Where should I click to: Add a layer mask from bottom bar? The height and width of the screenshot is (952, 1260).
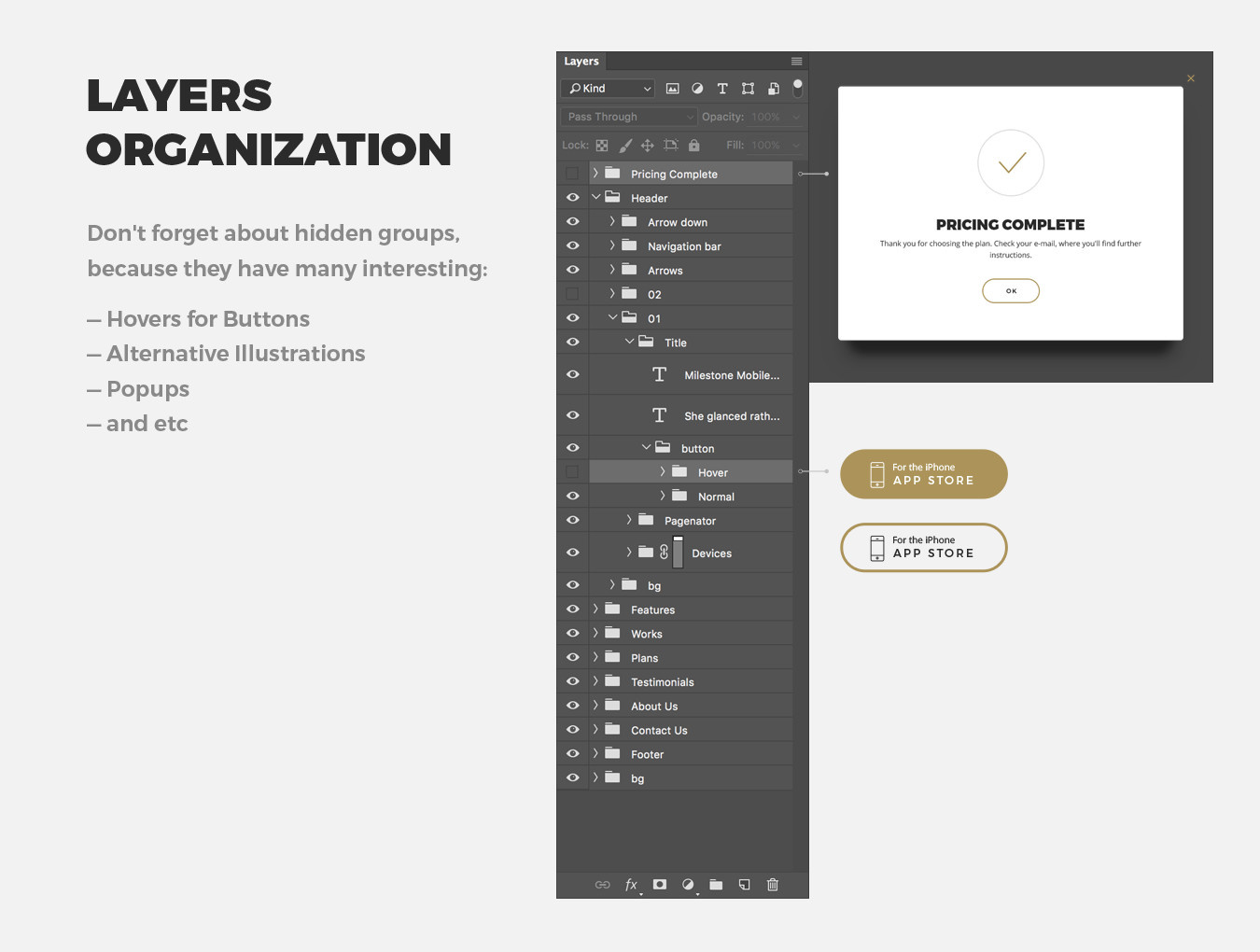coord(660,885)
